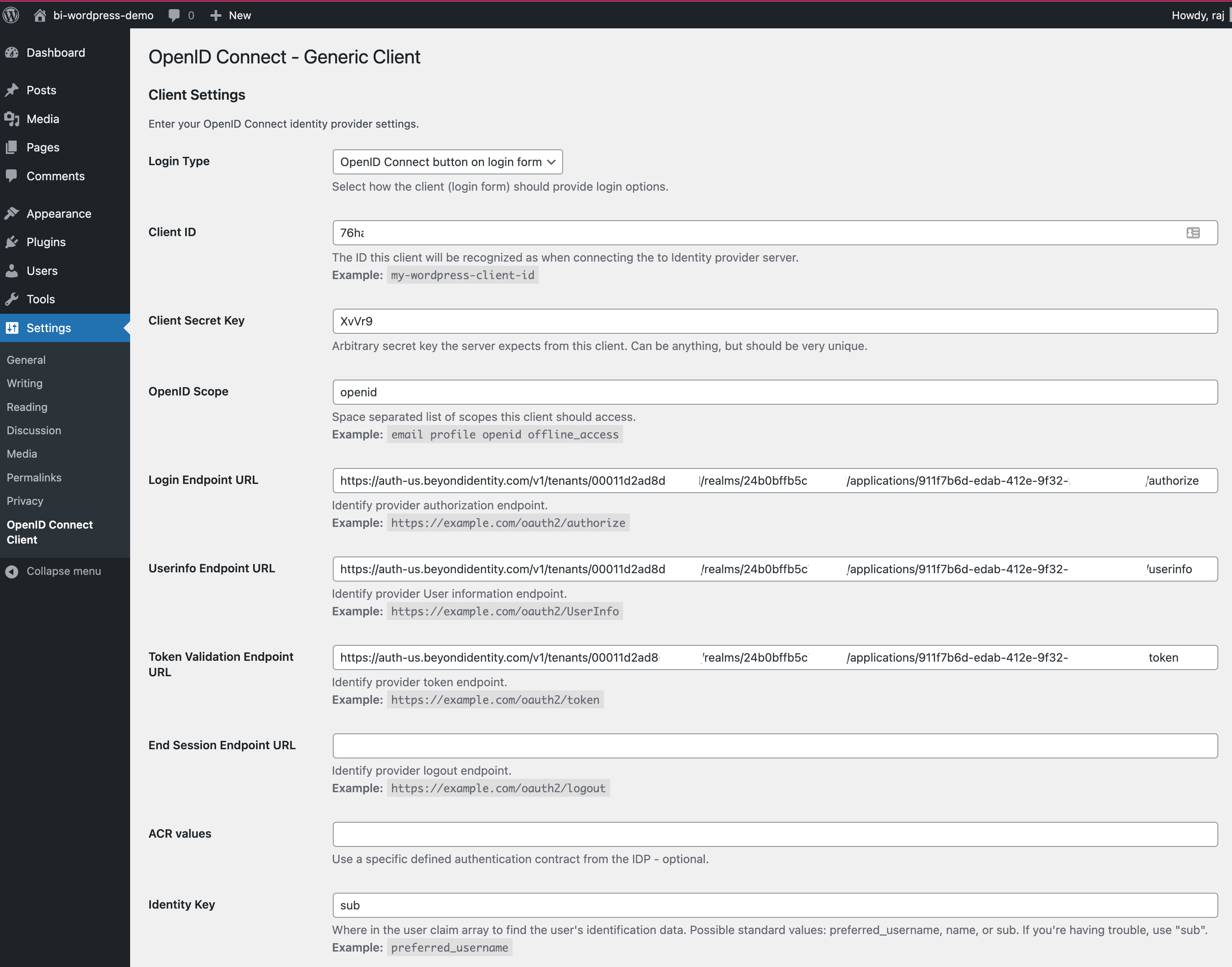Click the Tools icon in sidebar
The image size is (1232, 967).
tap(14, 298)
